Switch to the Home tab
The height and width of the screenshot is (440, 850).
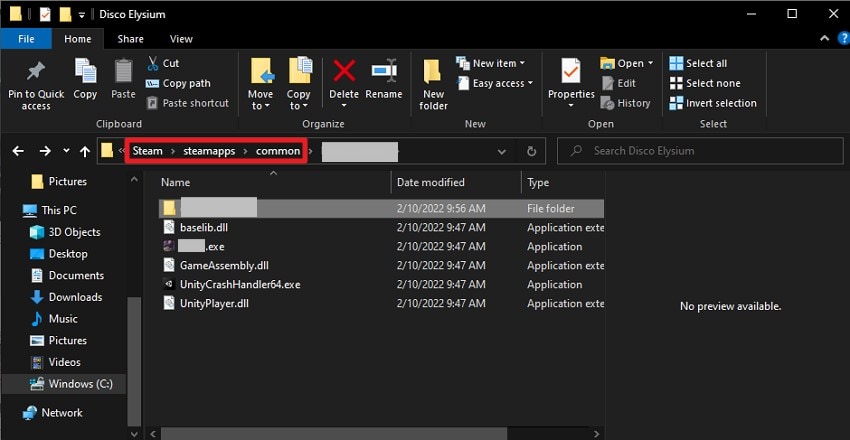78,38
